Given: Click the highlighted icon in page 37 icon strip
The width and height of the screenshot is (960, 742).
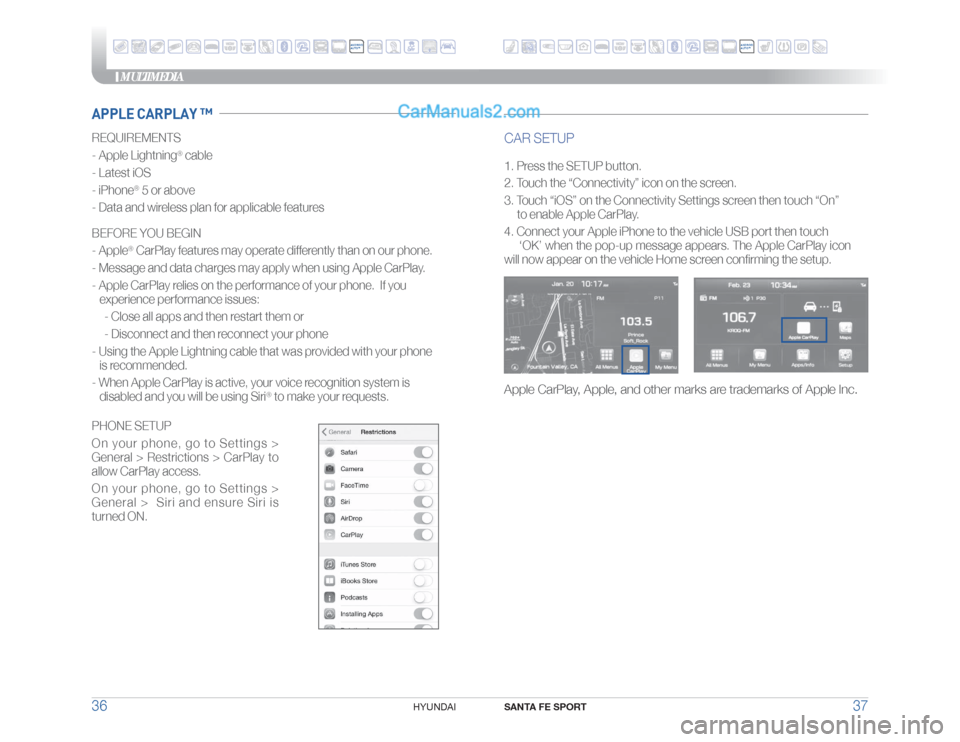Looking at the screenshot, I should [746, 47].
